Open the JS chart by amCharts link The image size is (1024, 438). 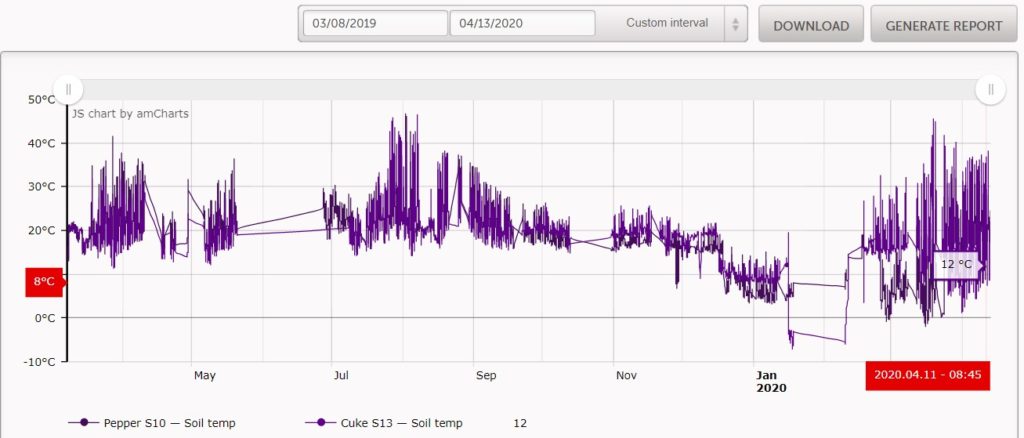[131, 113]
